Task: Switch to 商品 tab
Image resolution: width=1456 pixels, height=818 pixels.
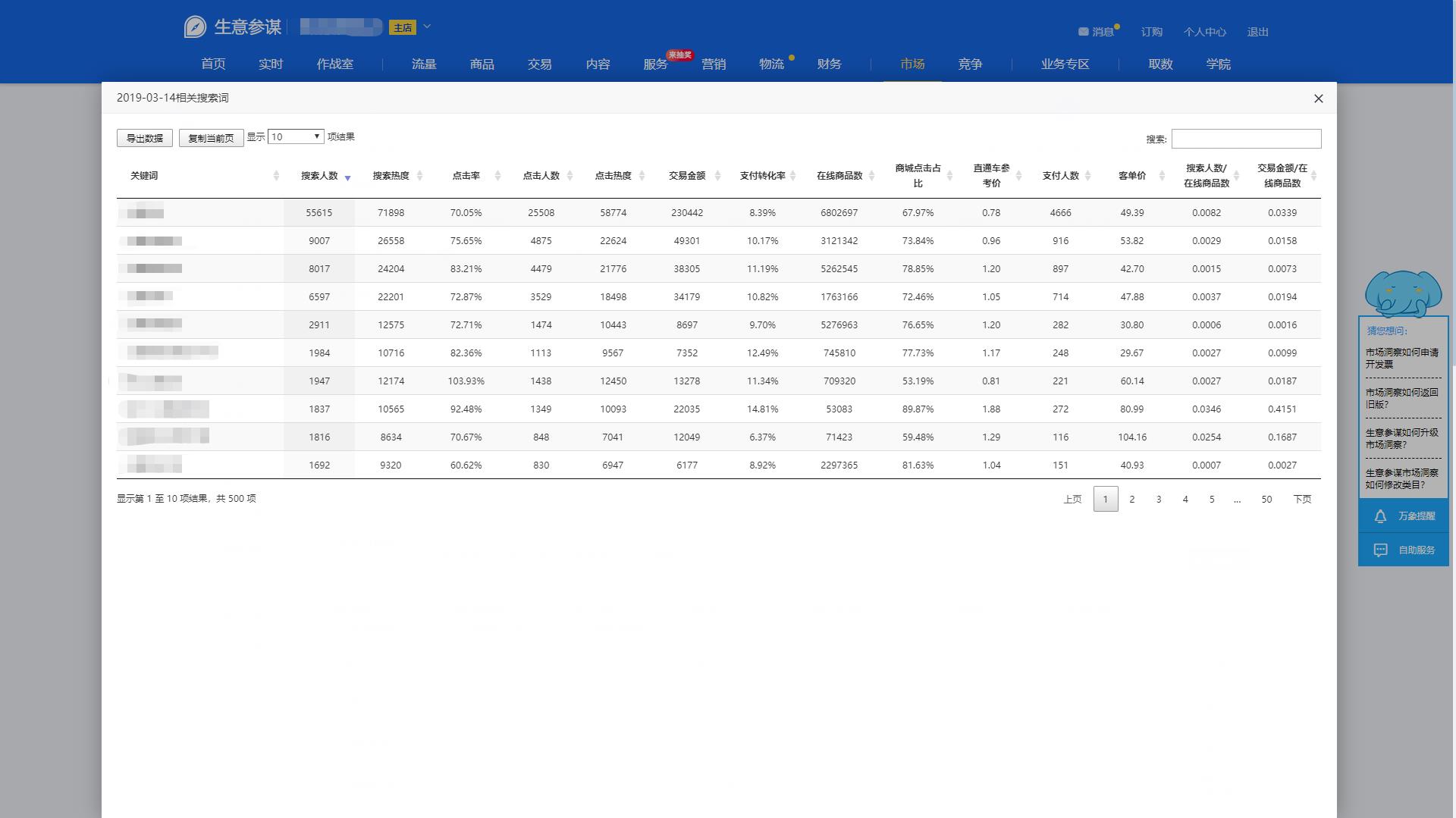Action: coord(482,64)
